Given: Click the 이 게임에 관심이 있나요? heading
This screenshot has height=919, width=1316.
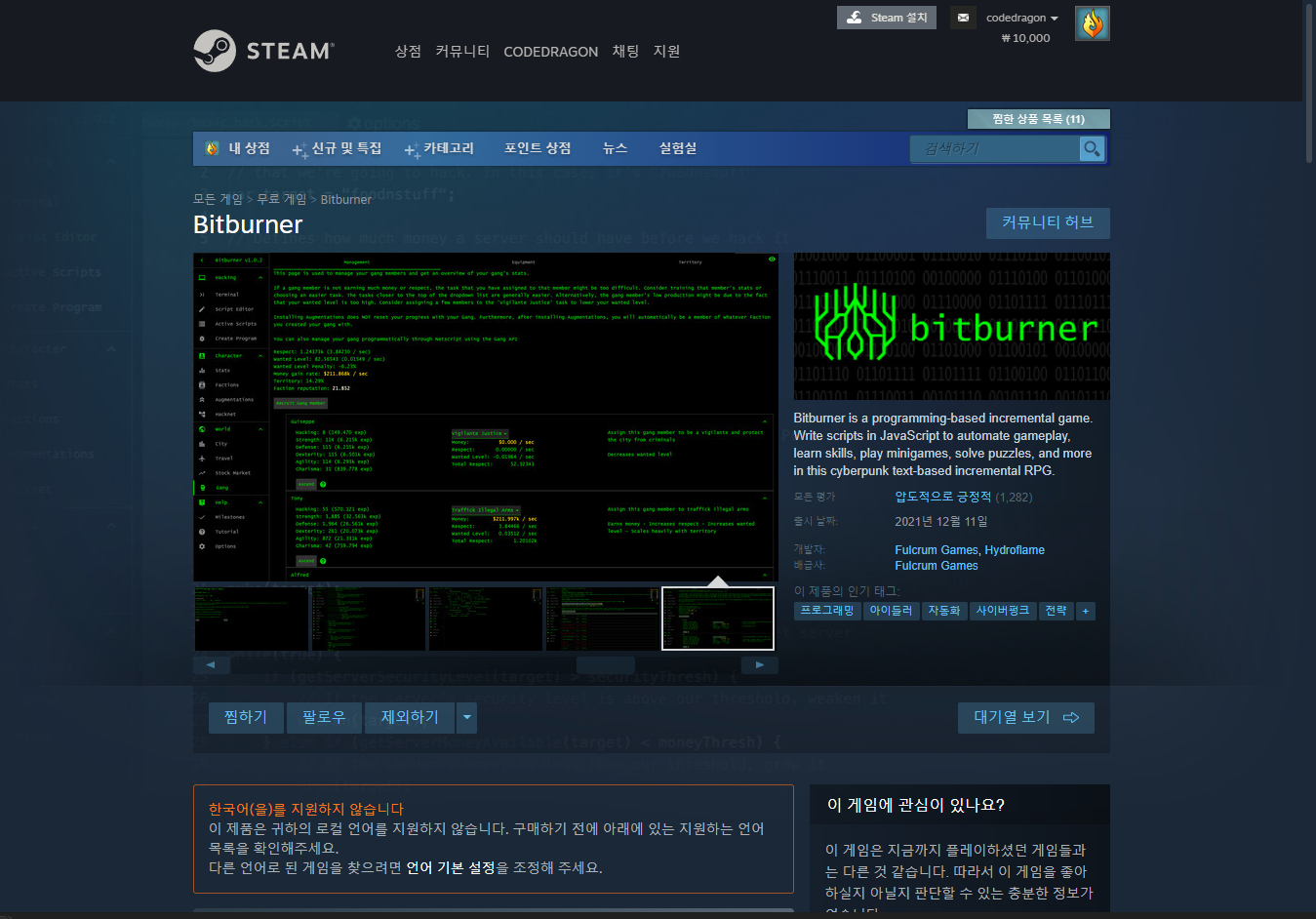Looking at the screenshot, I should (x=915, y=805).
